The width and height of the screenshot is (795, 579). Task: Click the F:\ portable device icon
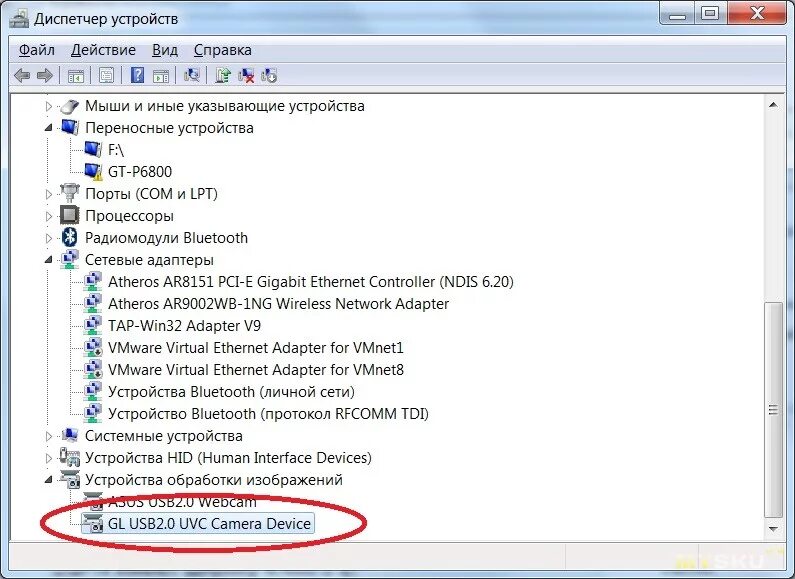93,149
